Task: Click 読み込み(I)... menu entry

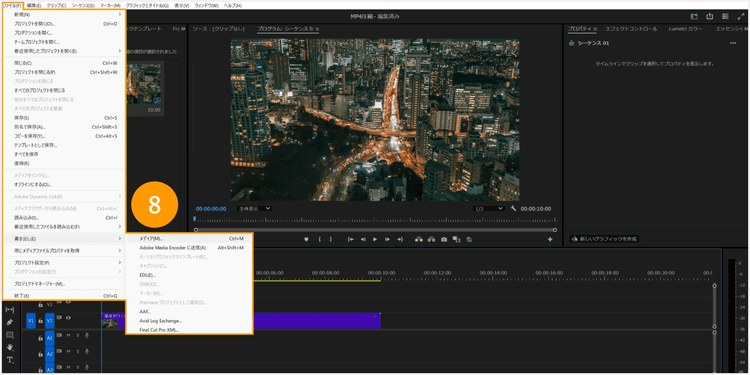Action: [x=65, y=217]
